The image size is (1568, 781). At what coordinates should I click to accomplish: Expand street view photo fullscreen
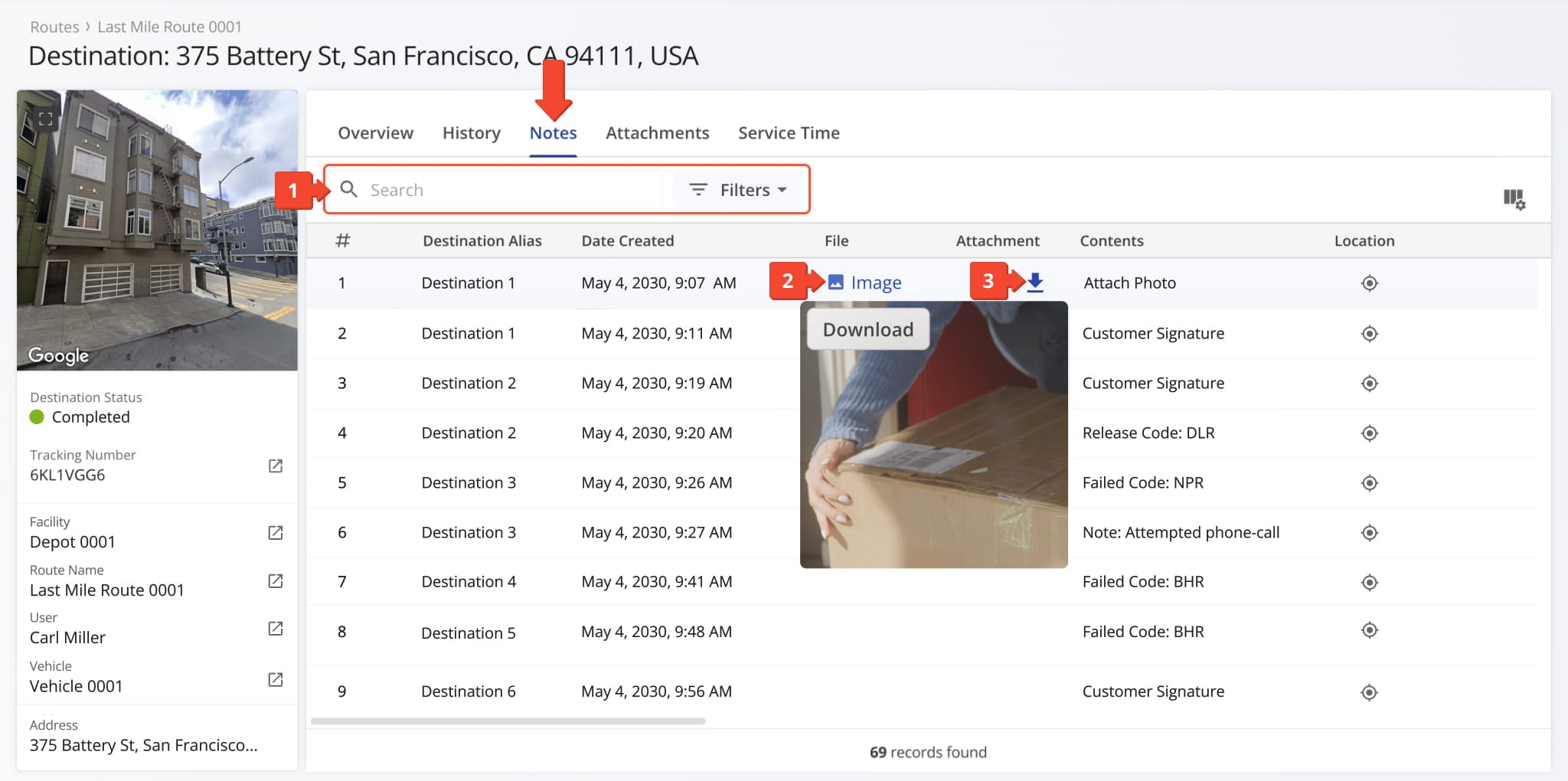46,119
